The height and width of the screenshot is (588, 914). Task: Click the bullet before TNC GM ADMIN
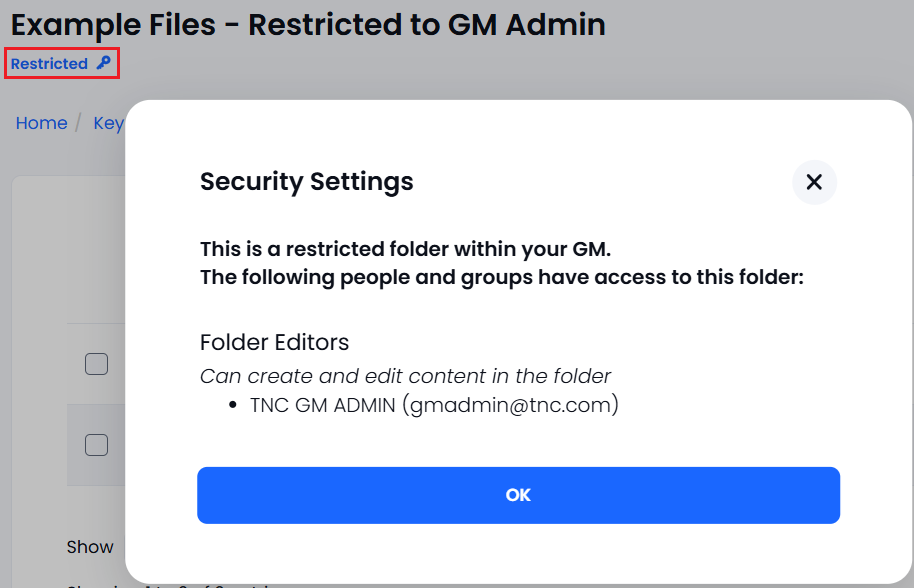pyautogui.click(x=233, y=405)
